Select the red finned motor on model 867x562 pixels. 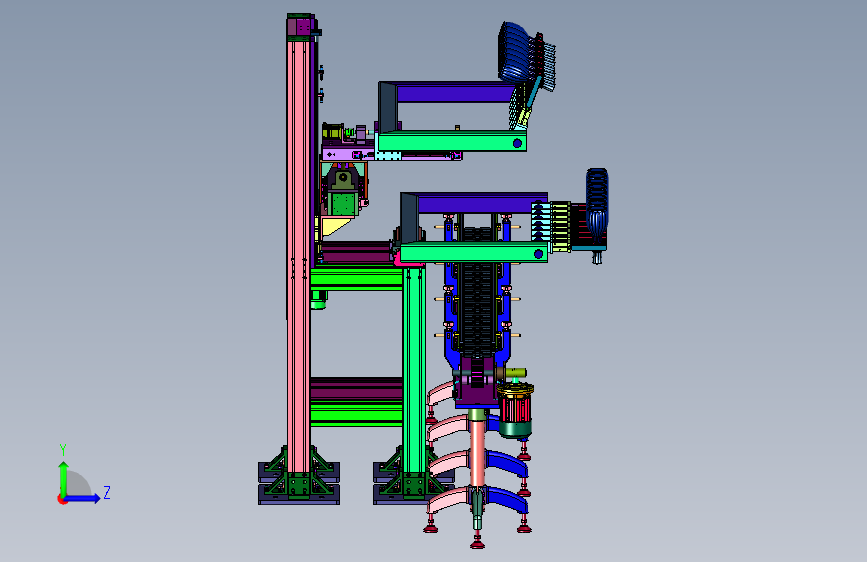[515, 408]
